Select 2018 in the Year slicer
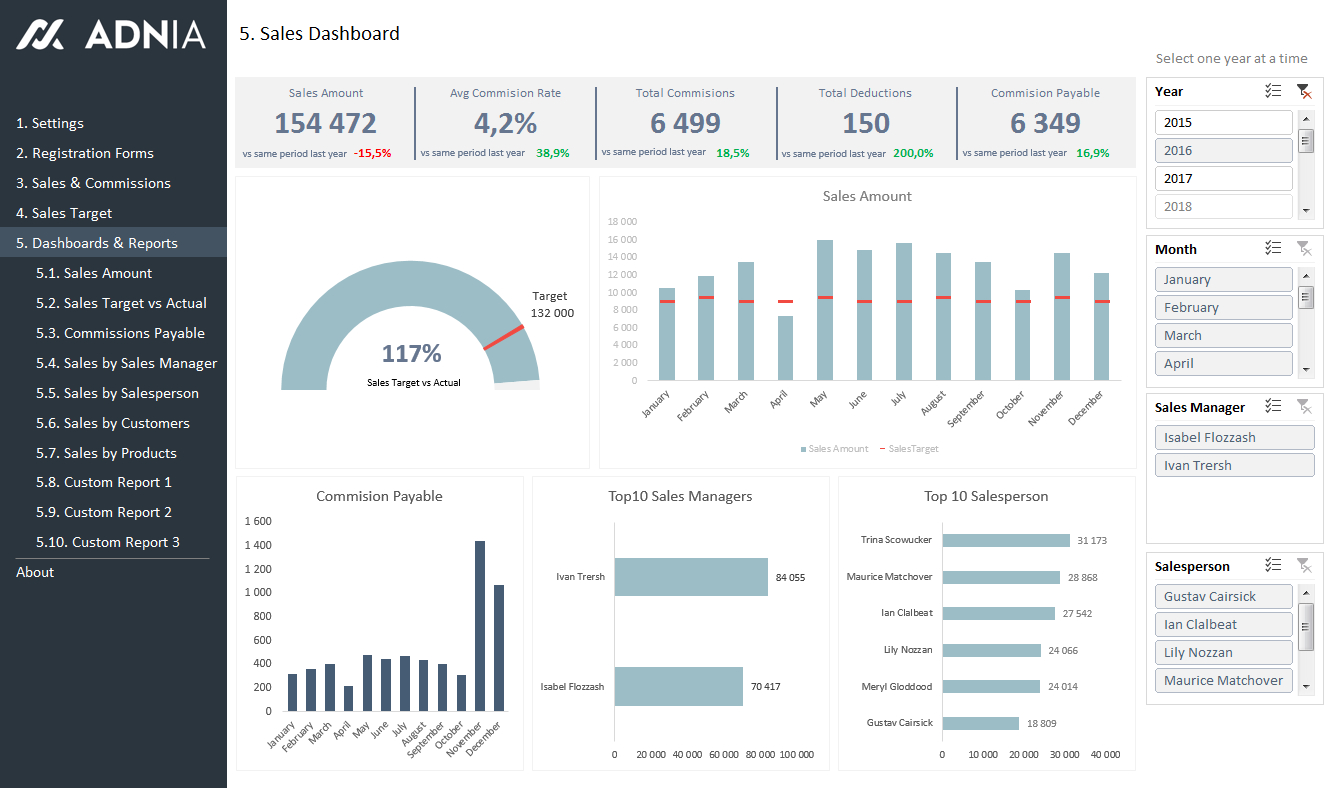Screen dimensions: 1331x788 [1223, 205]
